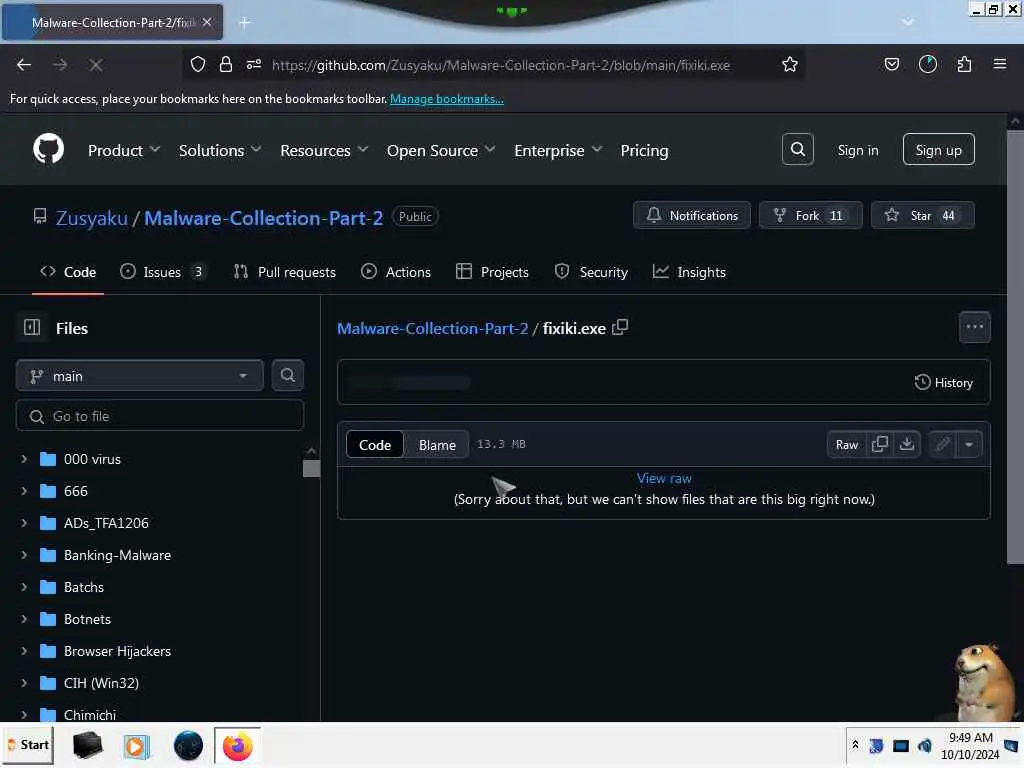Bookmark this page with the star icon
The height and width of the screenshot is (768, 1024).
point(790,65)
